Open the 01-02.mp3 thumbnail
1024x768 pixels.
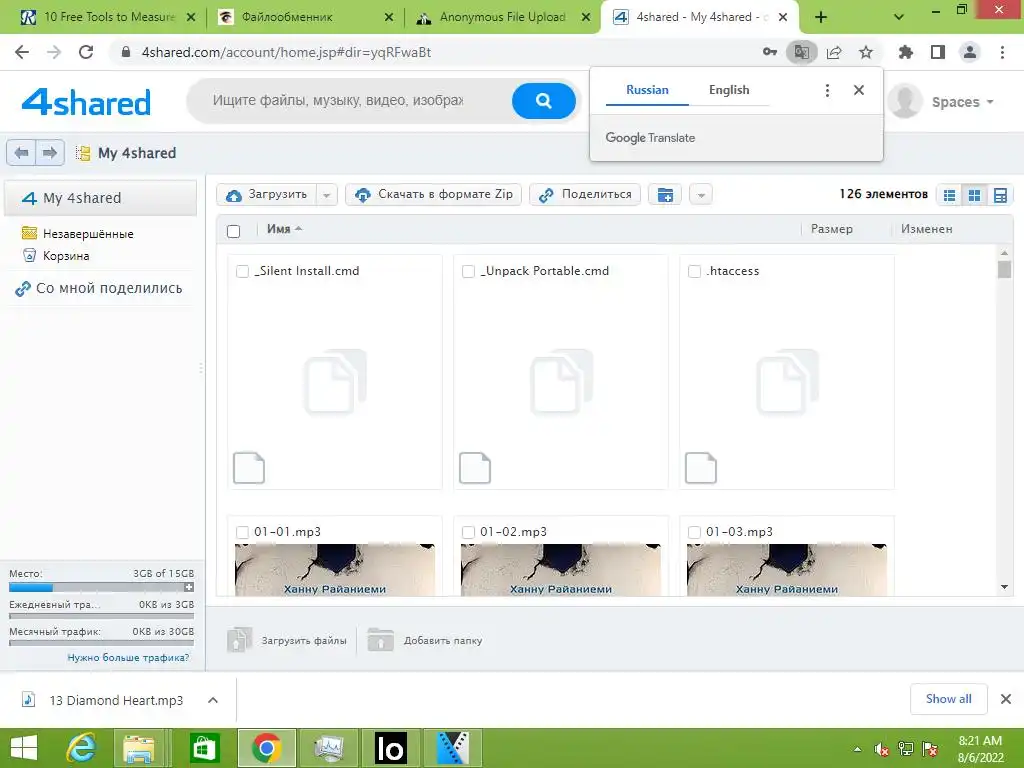560,569
